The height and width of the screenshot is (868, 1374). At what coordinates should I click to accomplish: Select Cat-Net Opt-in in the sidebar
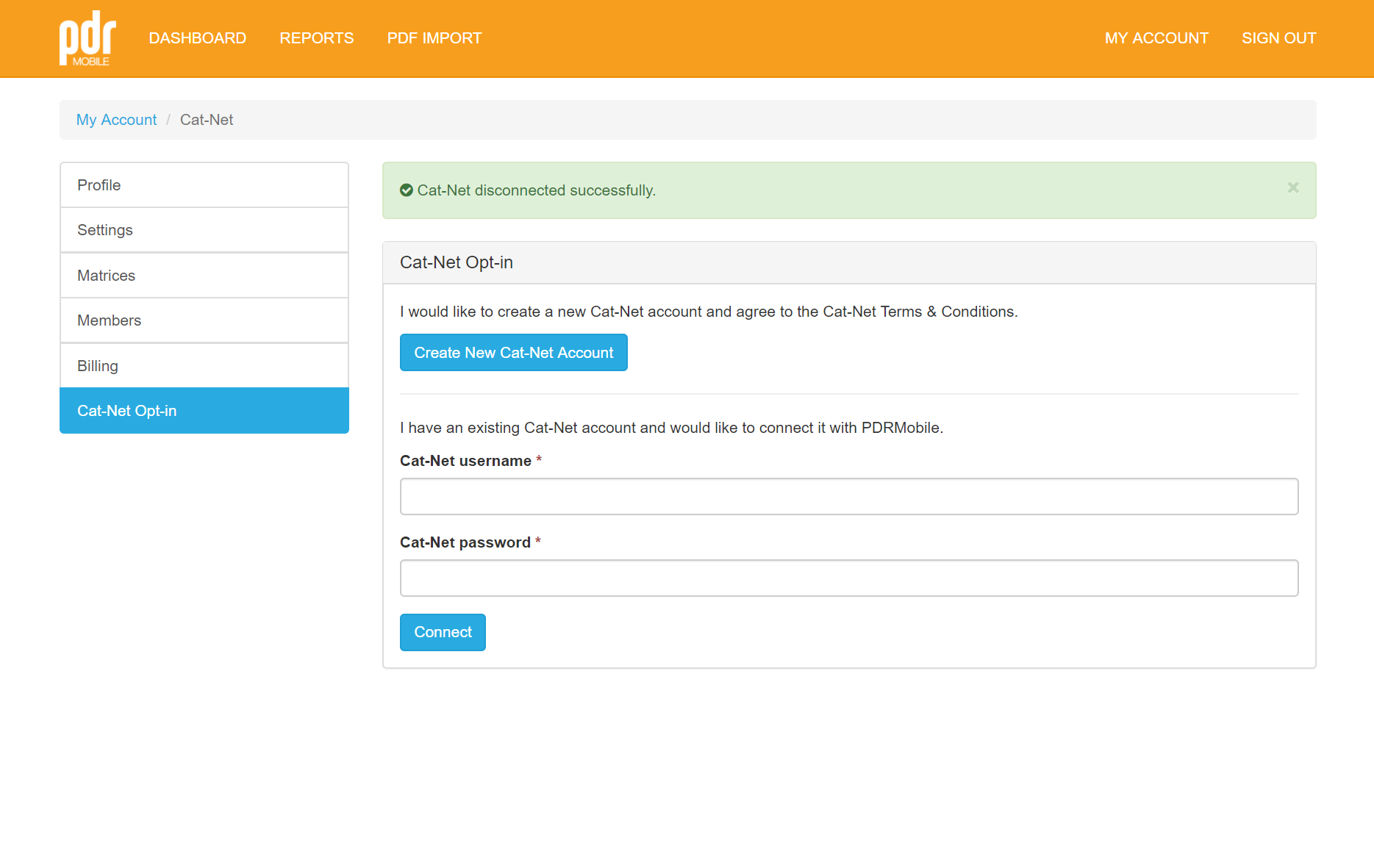click(x=204, y=411)
